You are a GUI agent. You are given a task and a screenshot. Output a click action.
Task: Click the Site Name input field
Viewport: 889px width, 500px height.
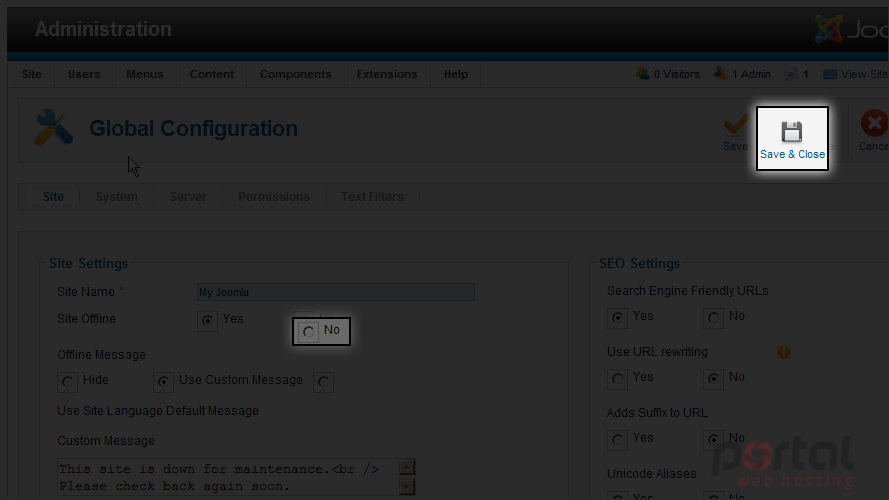336,292
